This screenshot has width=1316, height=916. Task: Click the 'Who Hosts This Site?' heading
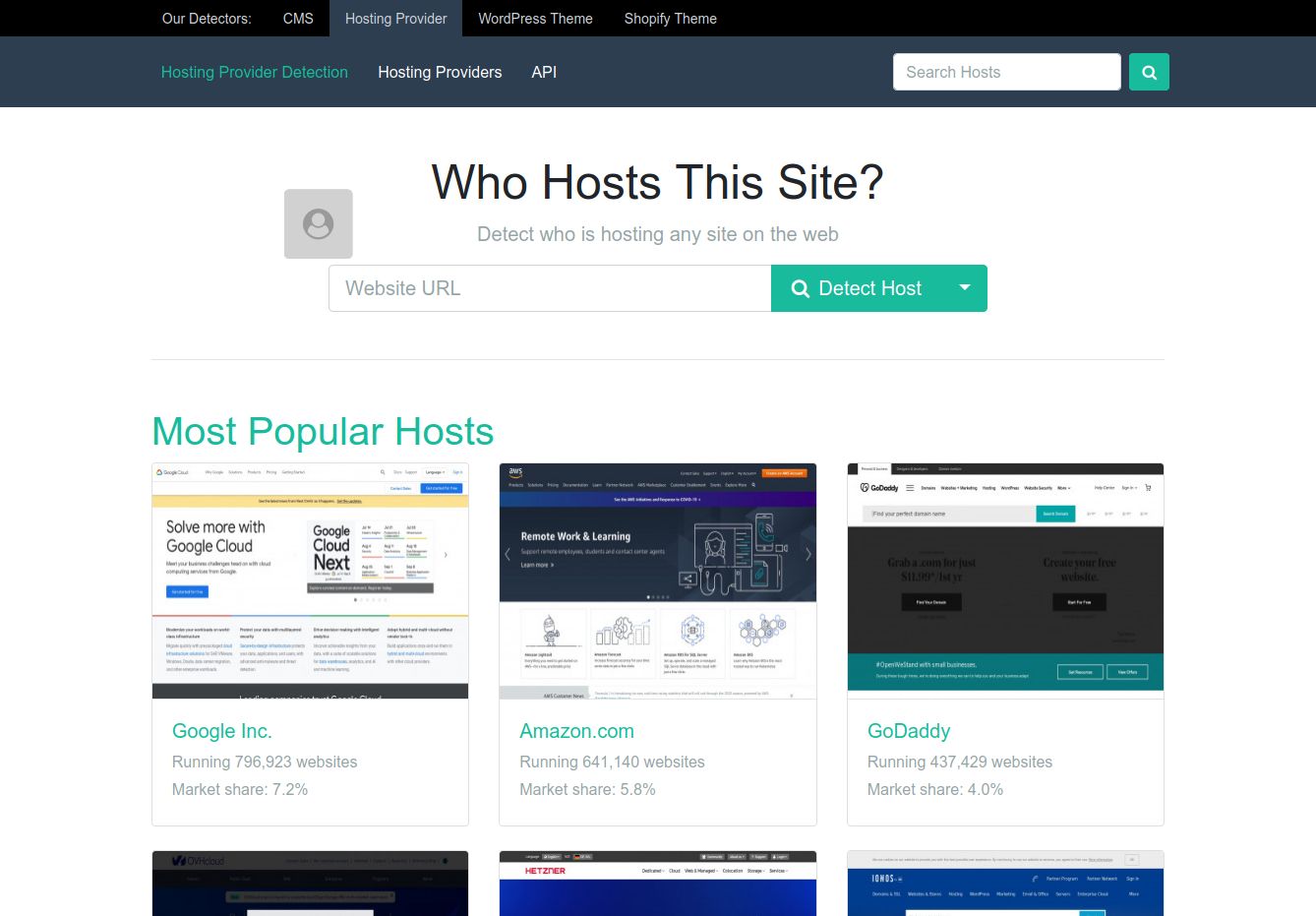[x=658, y=183]
